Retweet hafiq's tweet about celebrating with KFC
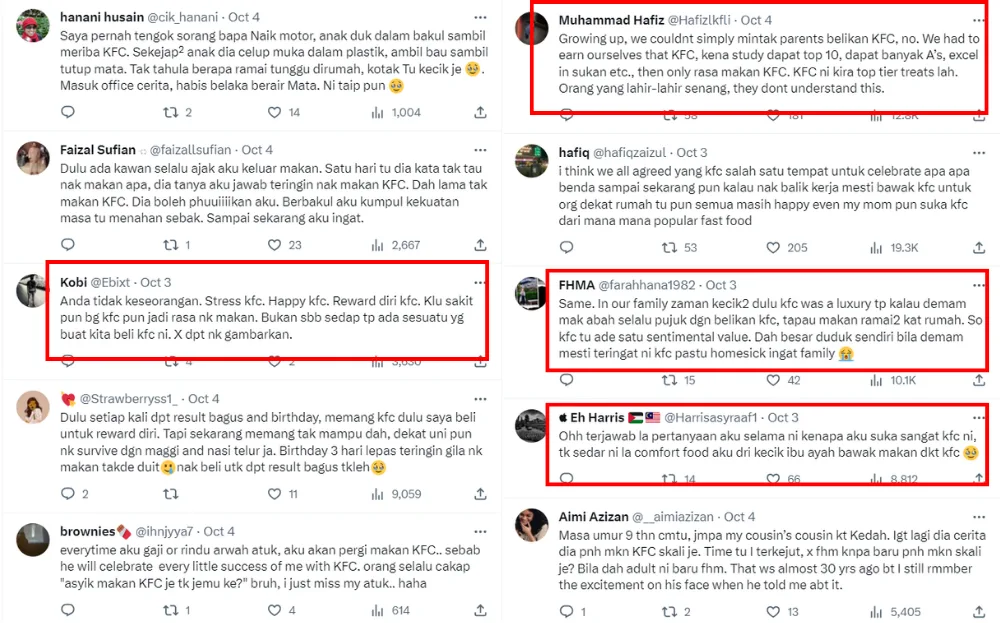This screenshot has height=623, width=1000. pyautogui.click(x=670, y=247)
